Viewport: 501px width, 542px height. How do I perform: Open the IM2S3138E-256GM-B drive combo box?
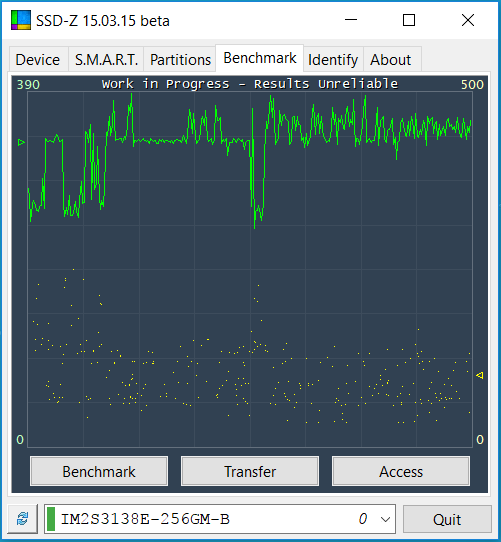tap(220, 519)
